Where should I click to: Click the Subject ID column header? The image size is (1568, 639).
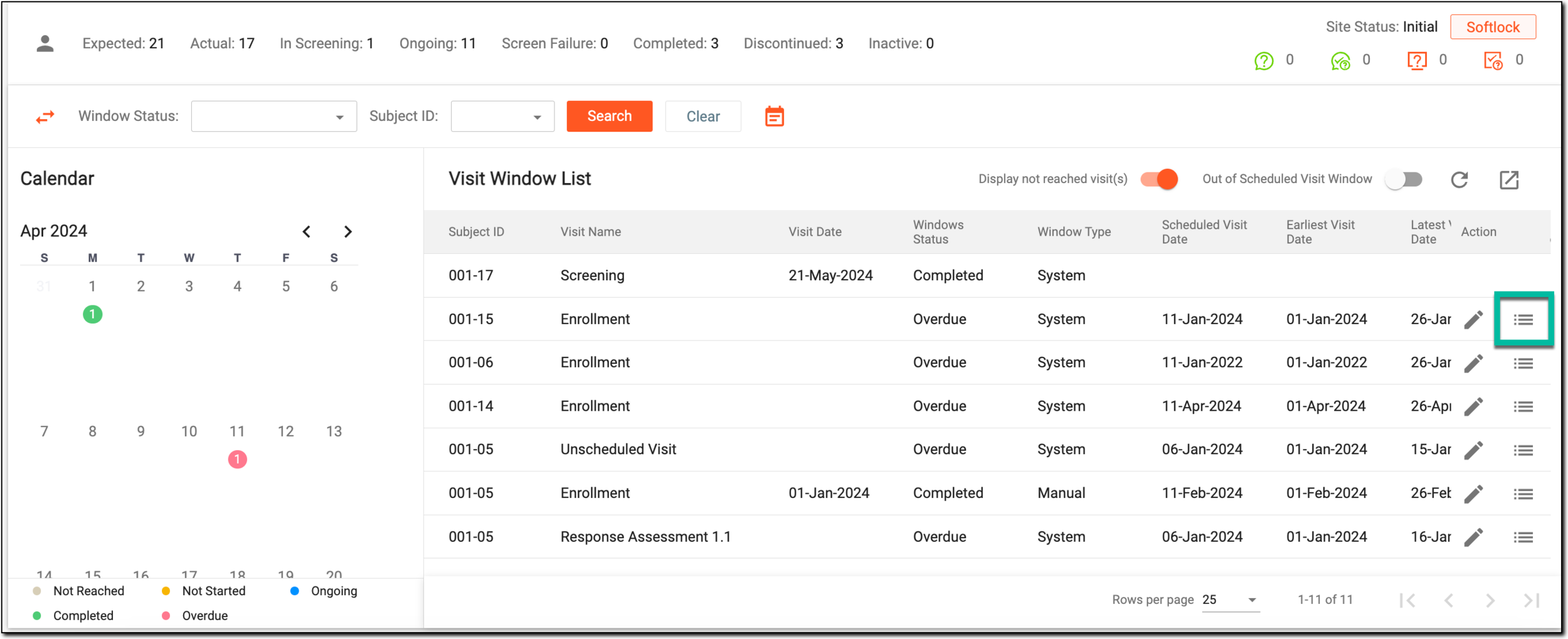(x=476, y=232)
